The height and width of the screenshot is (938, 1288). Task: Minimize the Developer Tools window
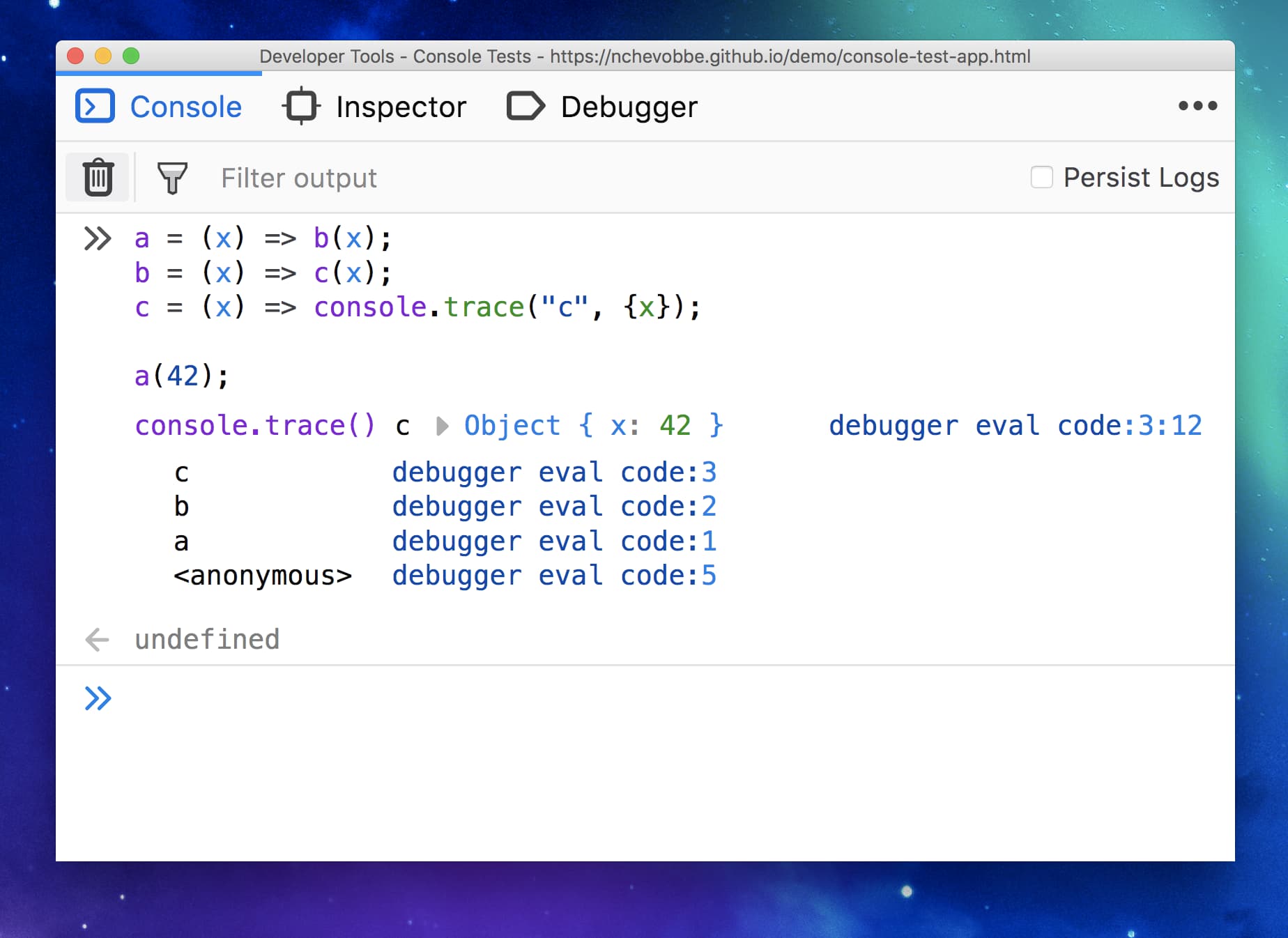pyautogui.click(x=103, y=56)
